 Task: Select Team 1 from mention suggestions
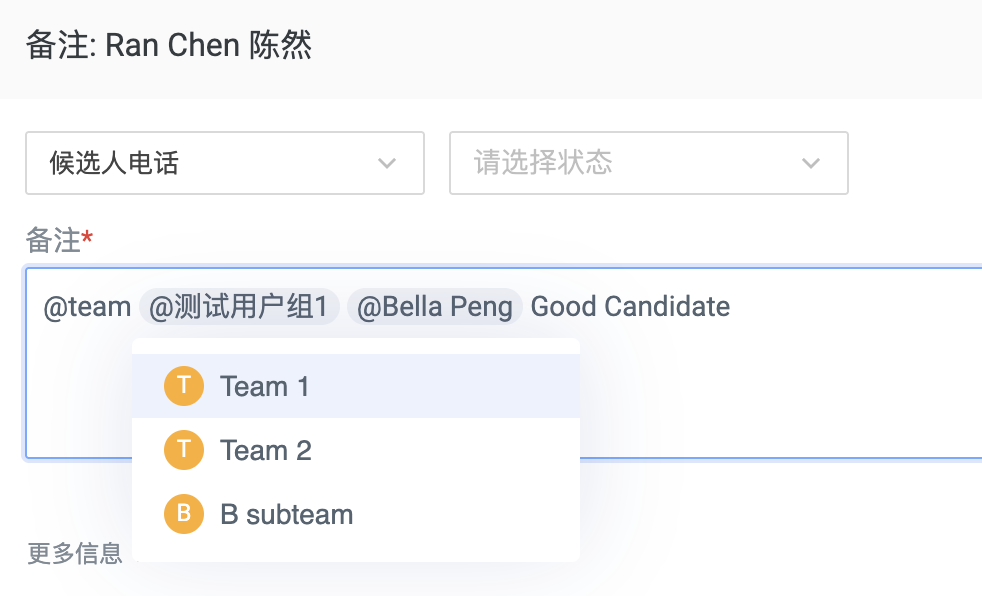pos(356,386)
